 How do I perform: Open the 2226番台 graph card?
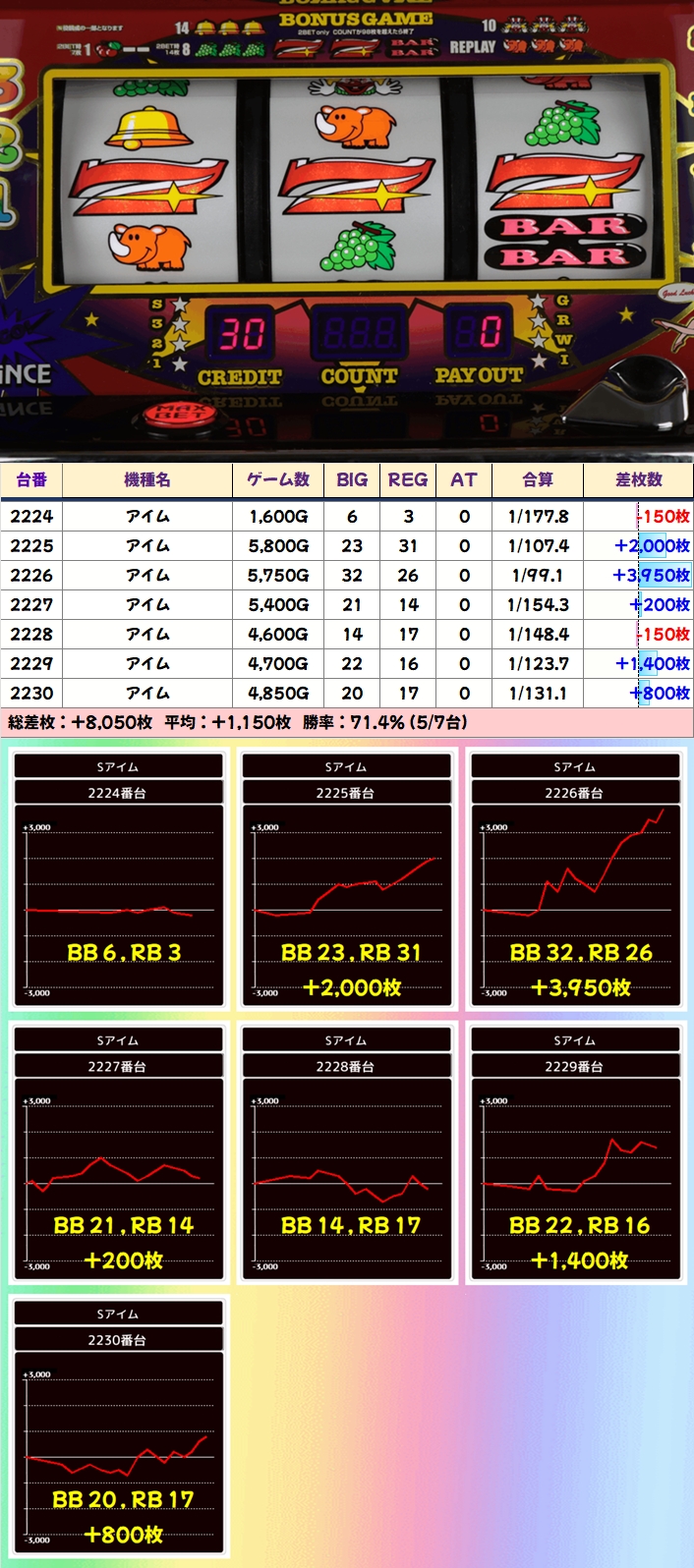coord(575,879)
